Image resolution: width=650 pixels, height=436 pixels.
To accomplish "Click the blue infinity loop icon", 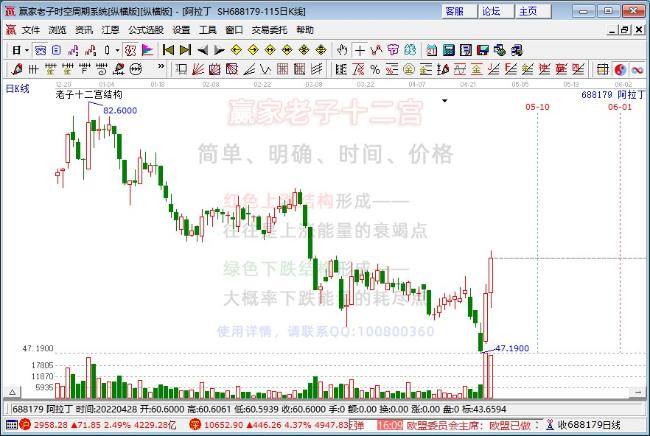I will coord(637,69).
